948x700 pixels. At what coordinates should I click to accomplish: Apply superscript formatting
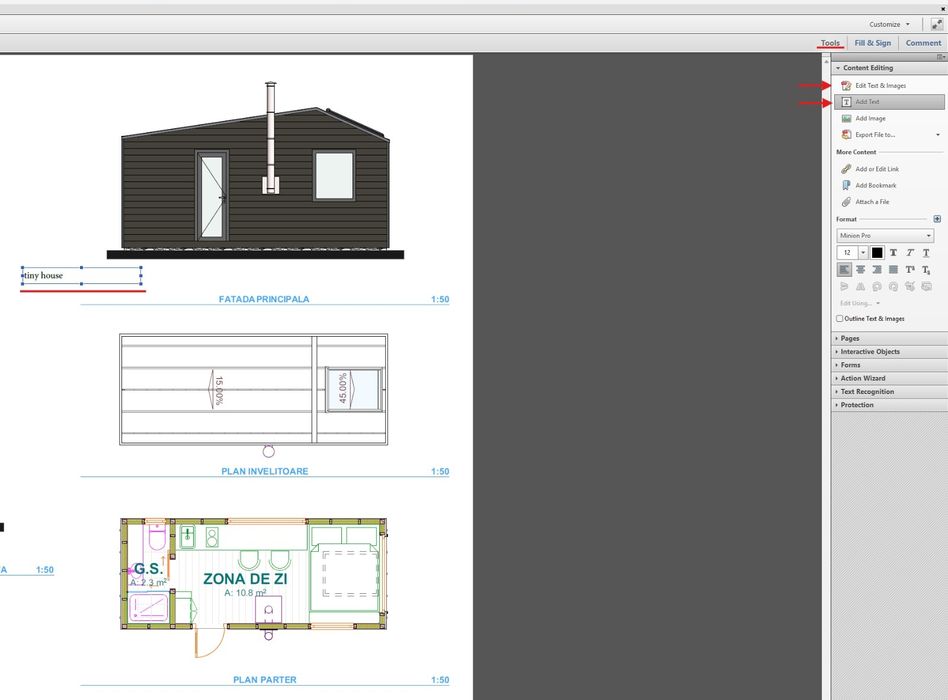point(910,270)
